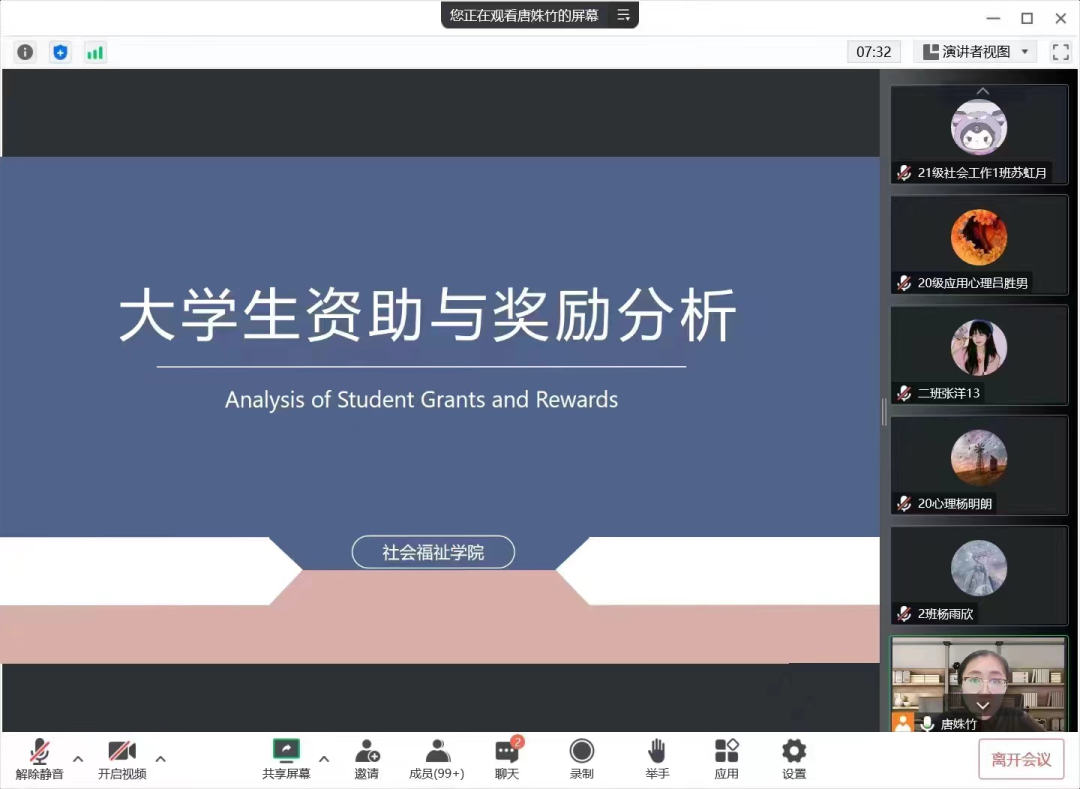Select presenter video tile 唐姝竹
This screenshot has height=789, width=1080.
[979, 684]
